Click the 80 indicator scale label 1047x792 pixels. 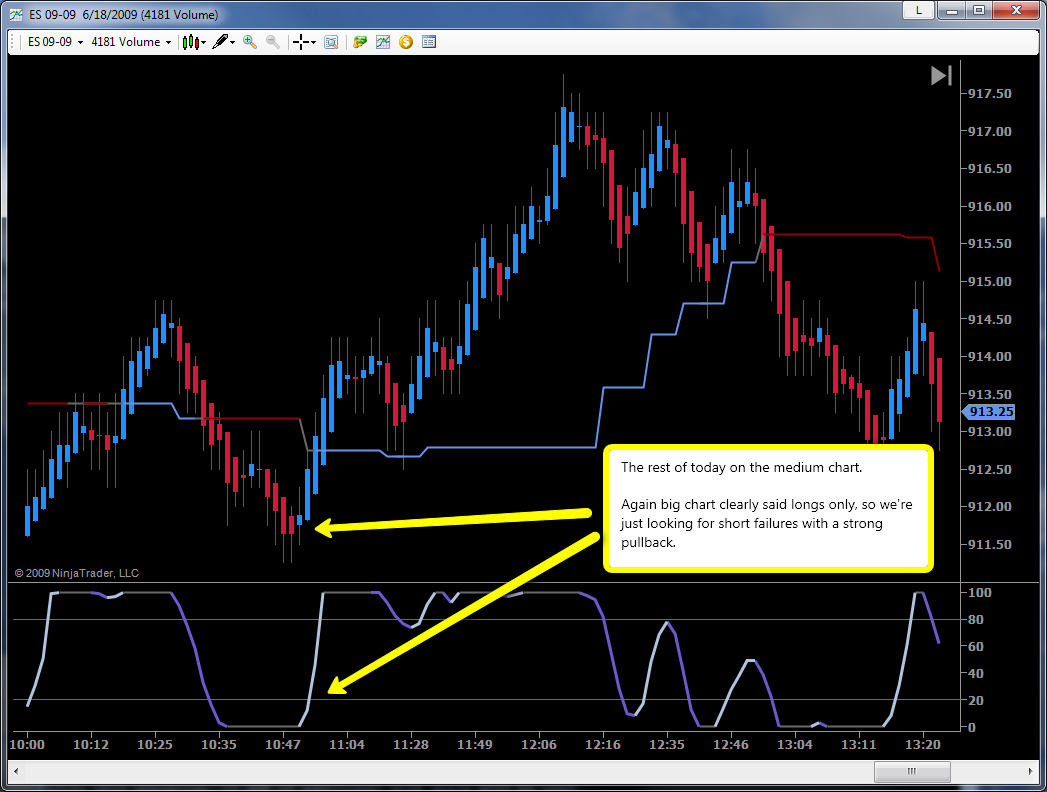975,620
